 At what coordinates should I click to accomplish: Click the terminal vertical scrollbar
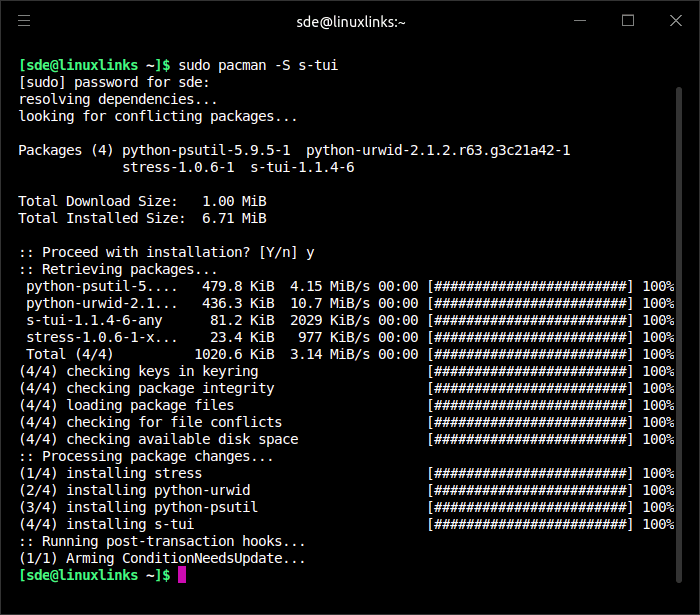click(x=679, y=335)
